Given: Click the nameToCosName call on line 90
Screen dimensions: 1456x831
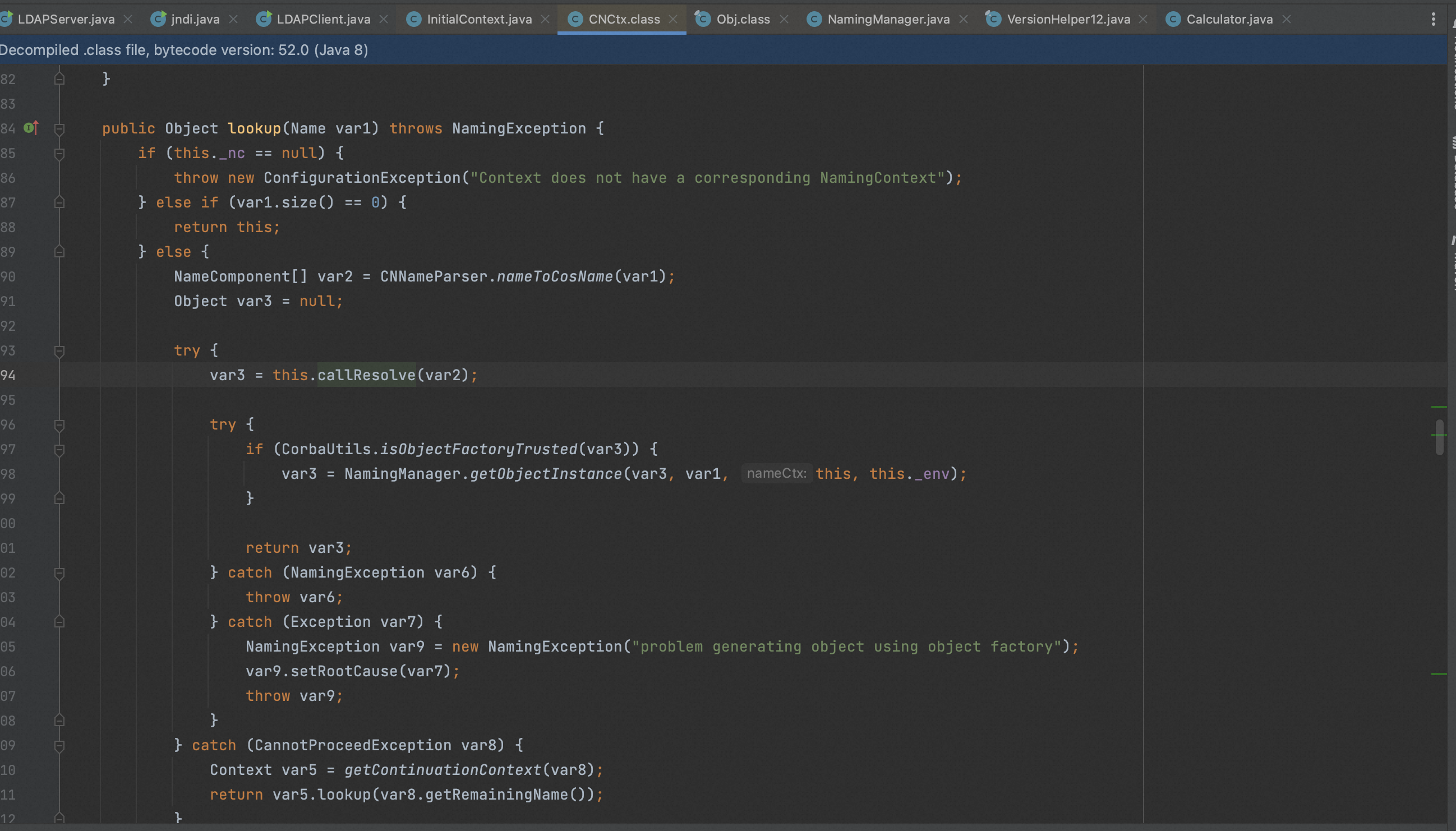Looking at the screenshot, I should tap(554, 276).
